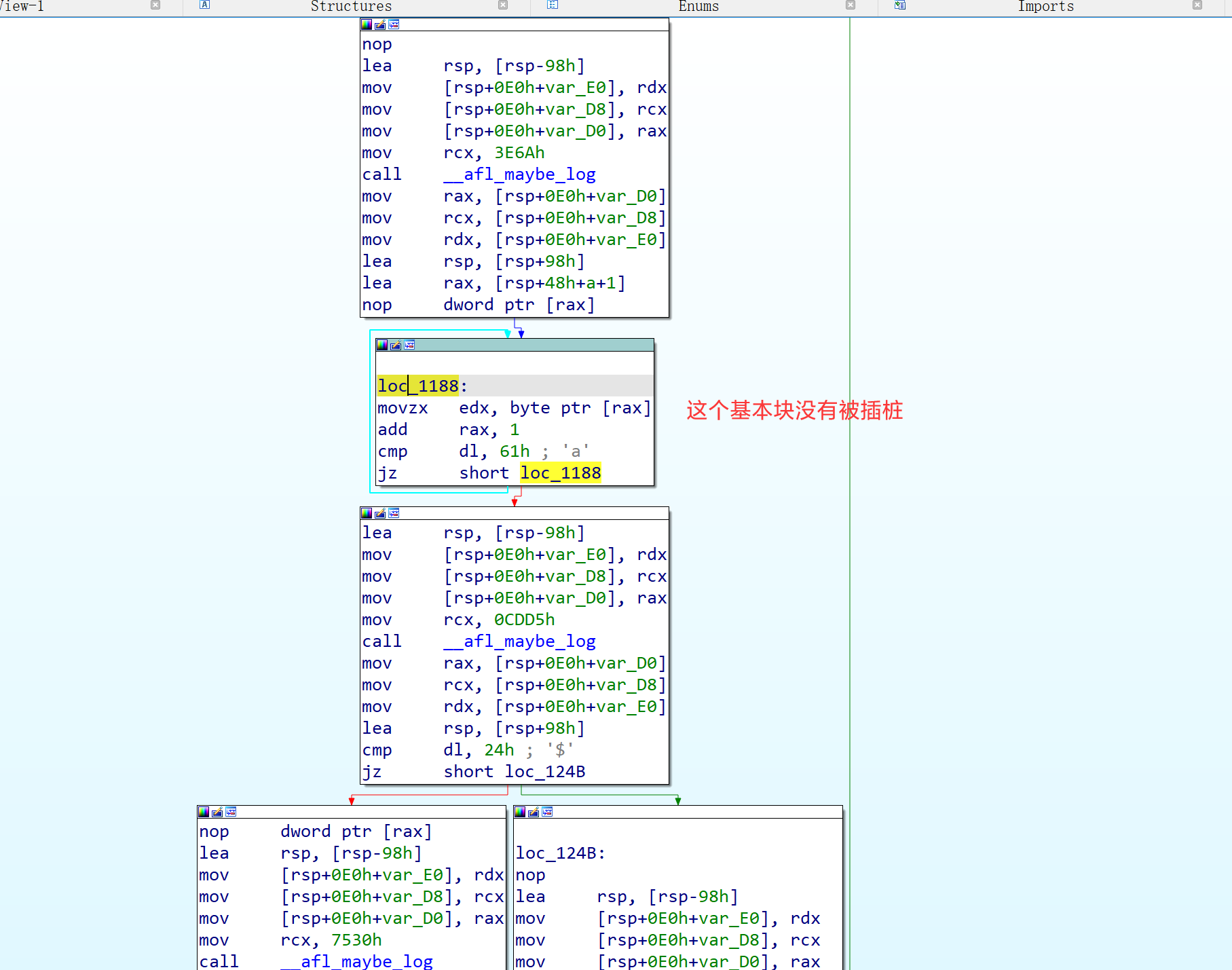Viewport: 1232px width, 970px height.
Task: Click the third header icon on the top graph node
Action: pyautogui.click(x=394, y=24)
